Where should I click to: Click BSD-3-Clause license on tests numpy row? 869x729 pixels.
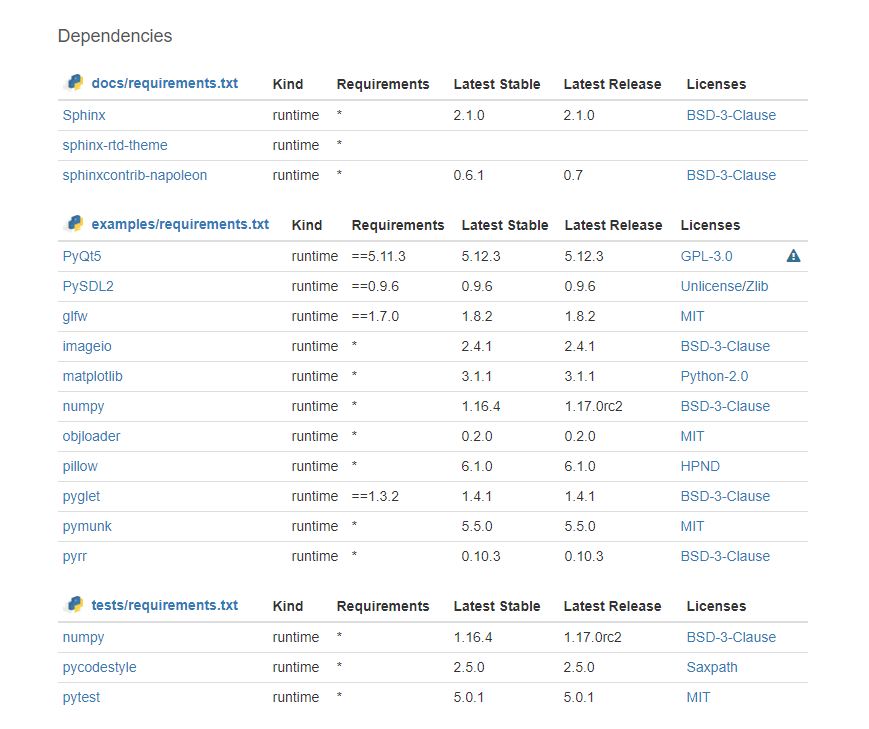tap(731, 638)
